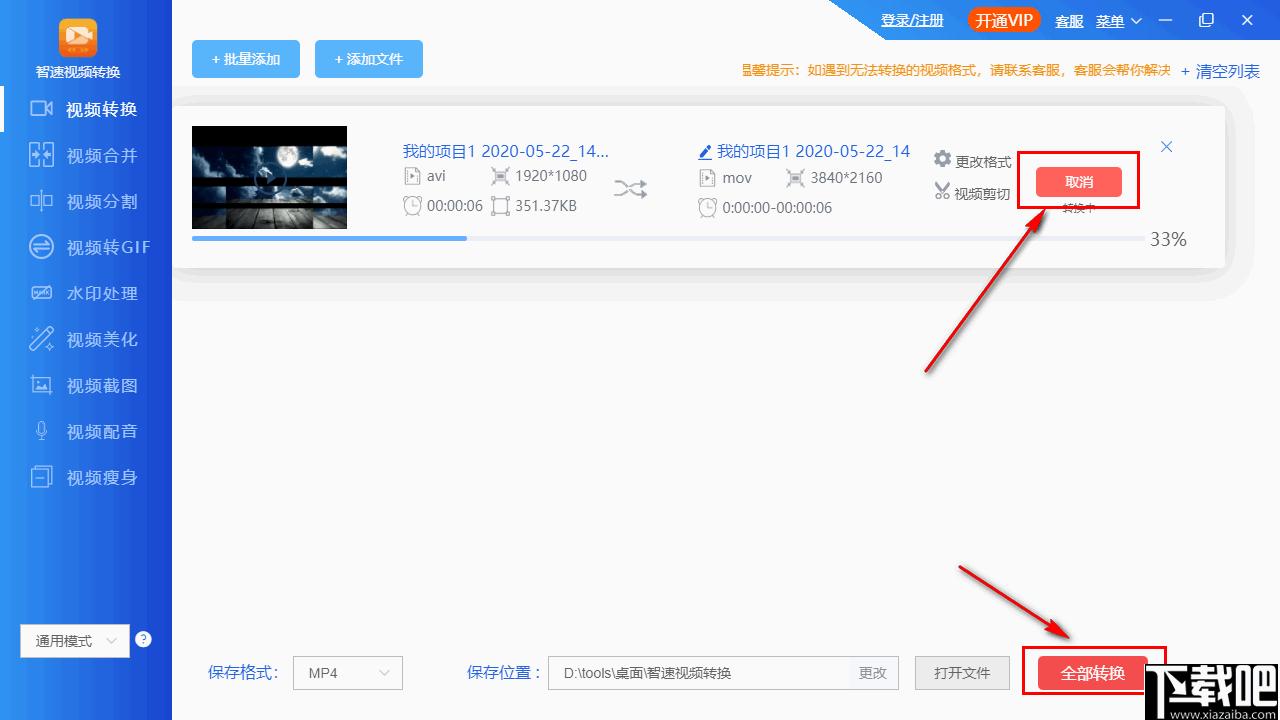Viewport: 1280px width, 720px height.
Task: Remove the file with the X icon
Action: point(1166,147)
